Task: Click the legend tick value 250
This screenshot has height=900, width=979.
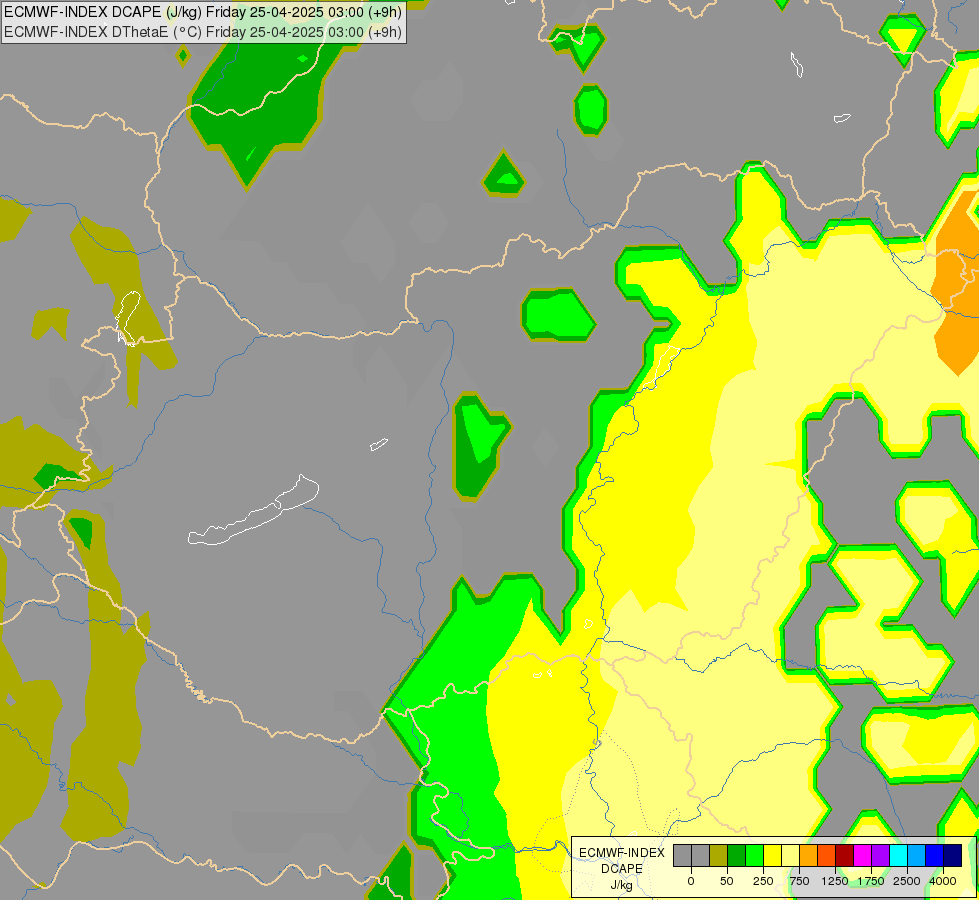Action: 763,881
